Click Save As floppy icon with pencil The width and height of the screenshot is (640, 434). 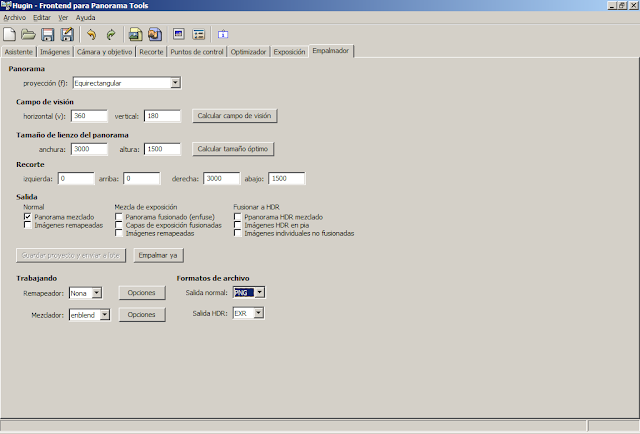[67, 34]
